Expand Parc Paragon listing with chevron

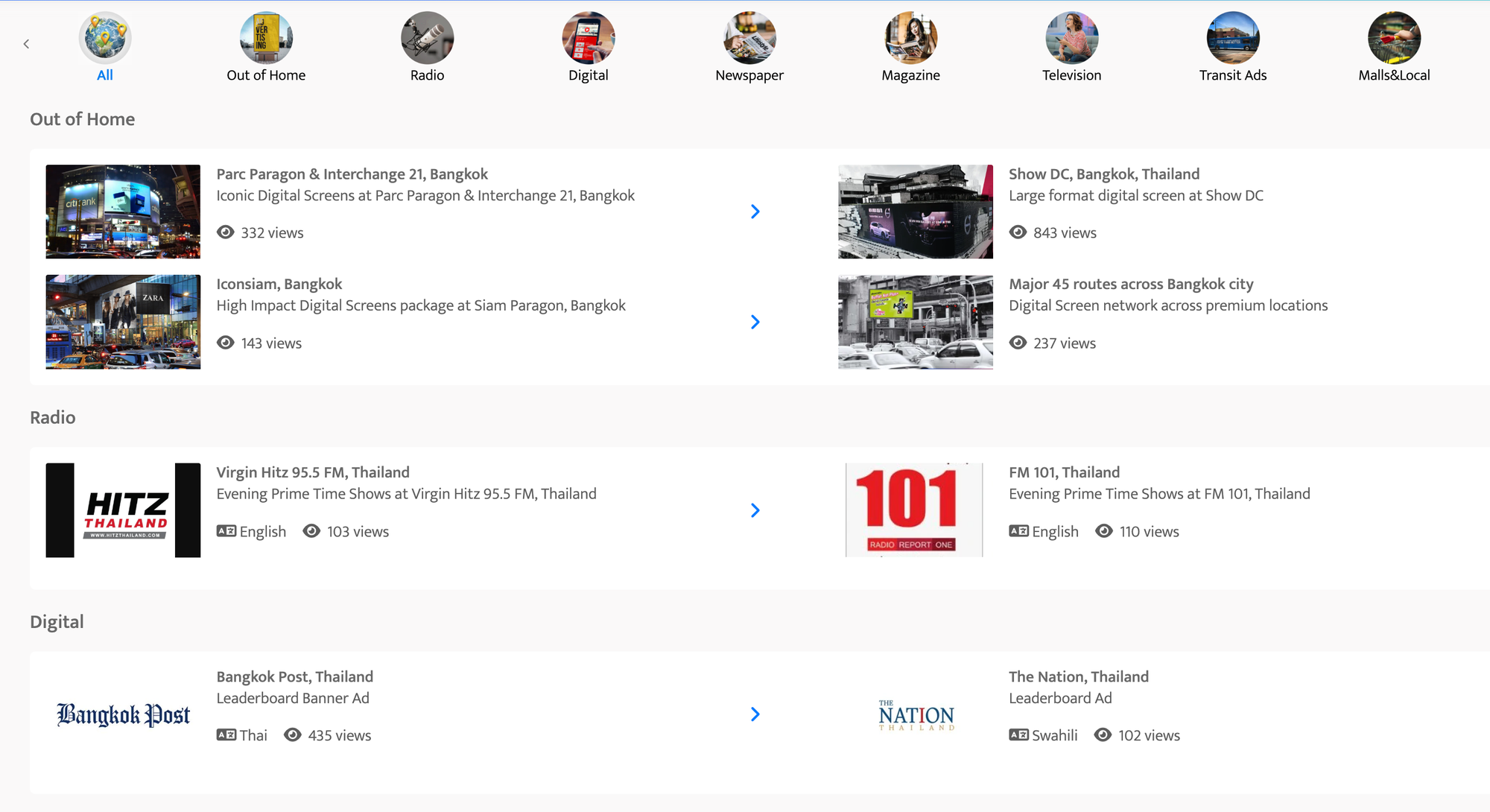pos(755,212)
